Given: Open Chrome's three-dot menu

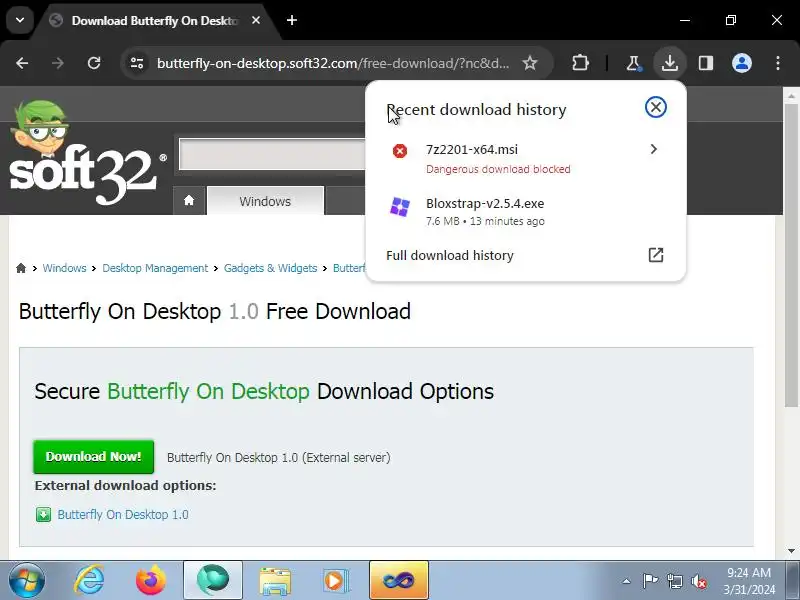Looking at the screenshot, I should pos(778,63).
